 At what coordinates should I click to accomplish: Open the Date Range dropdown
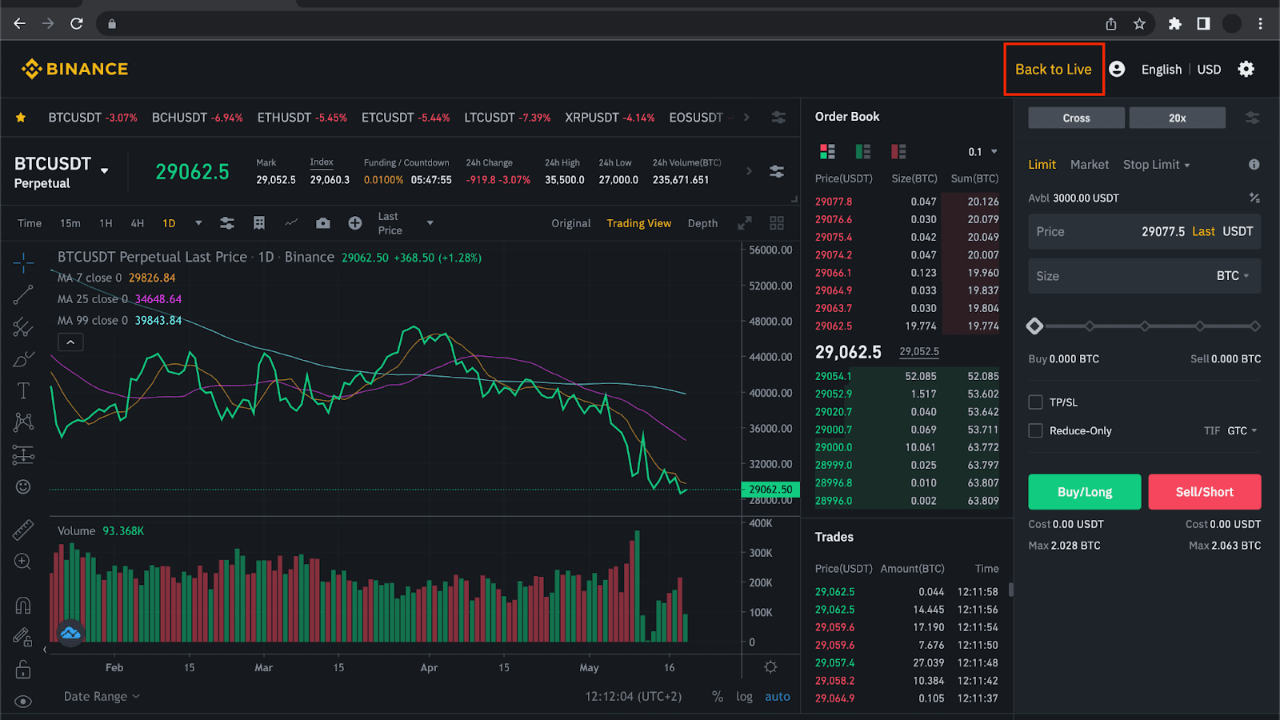[x=102, y=697]
